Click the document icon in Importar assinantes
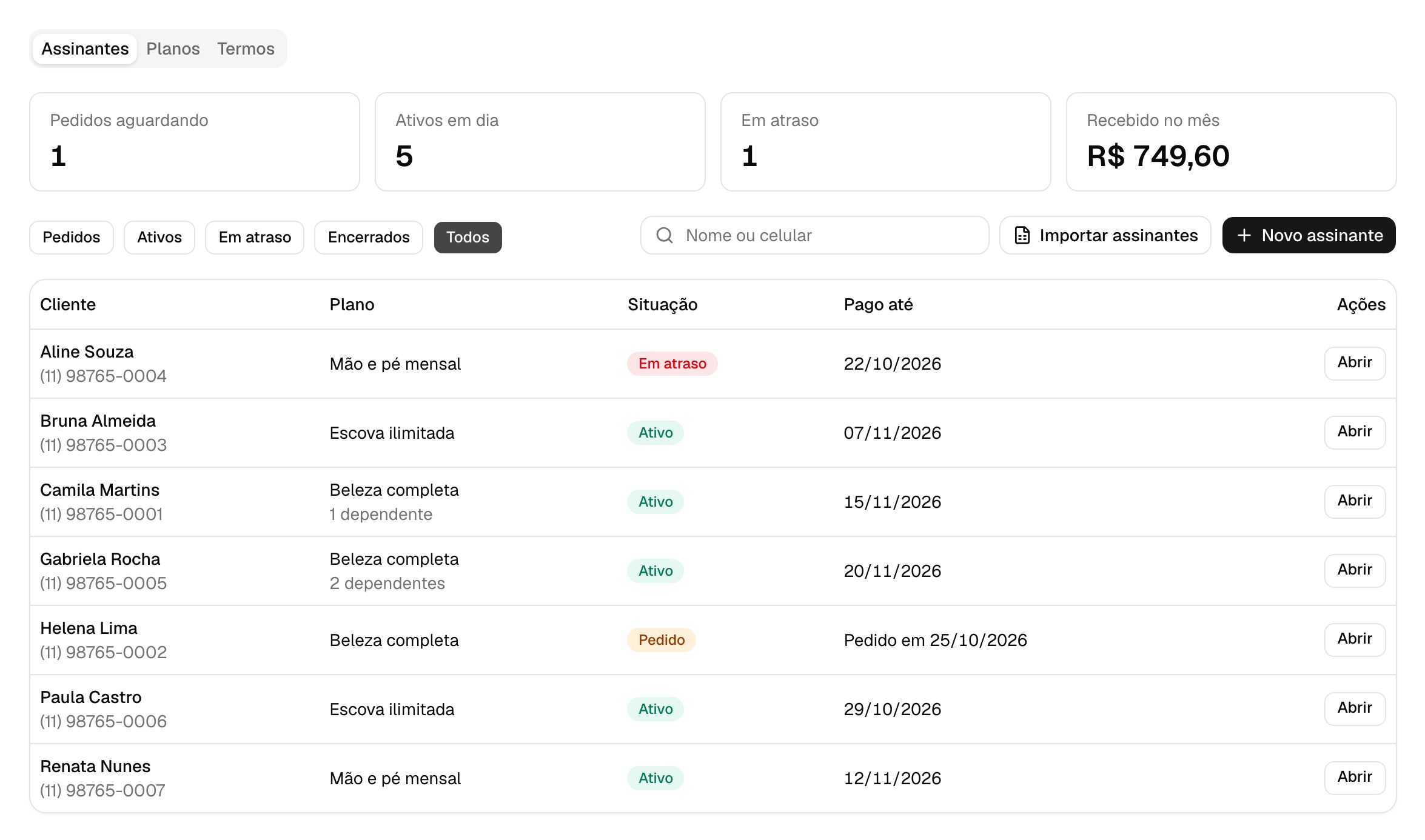 [x=1022, y=235]
